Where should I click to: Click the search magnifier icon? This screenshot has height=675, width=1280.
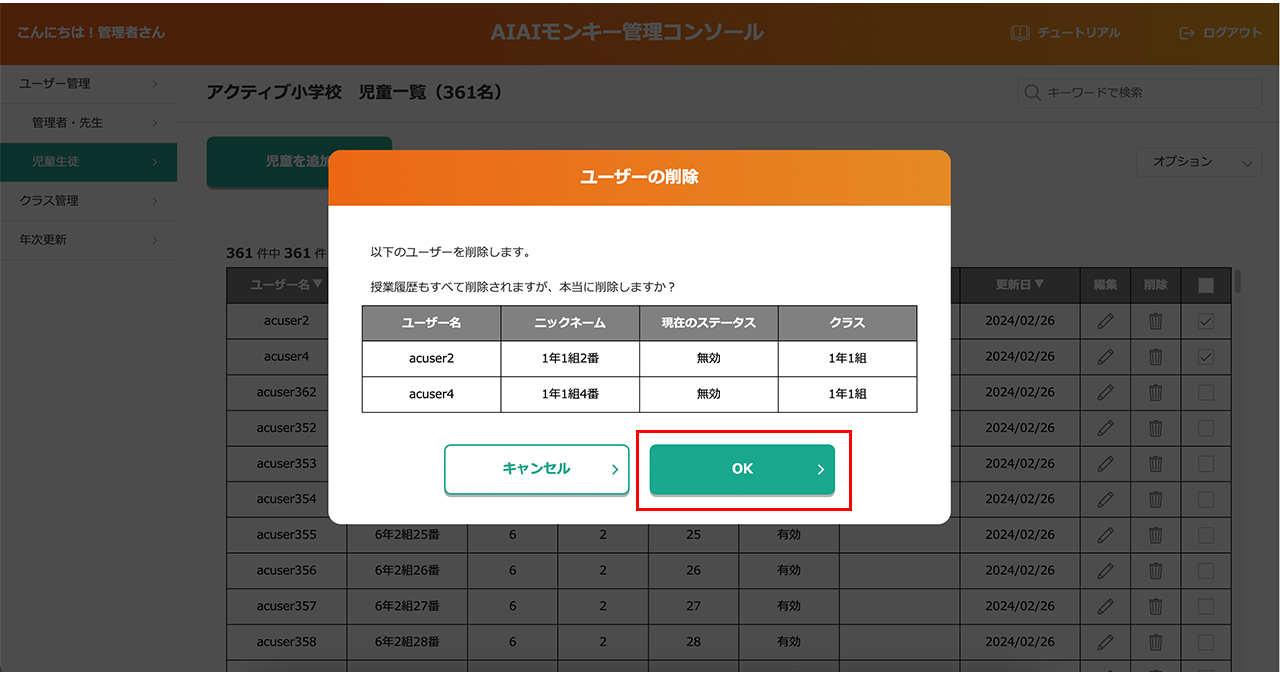point(1033,93)
